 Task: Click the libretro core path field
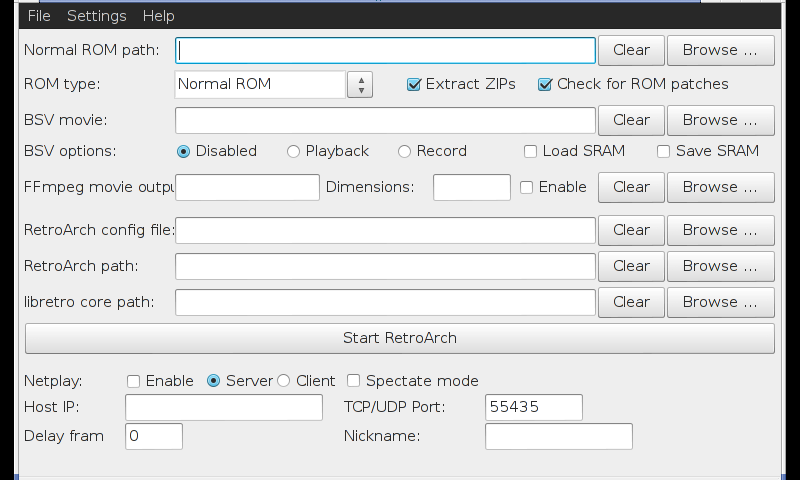385,302
